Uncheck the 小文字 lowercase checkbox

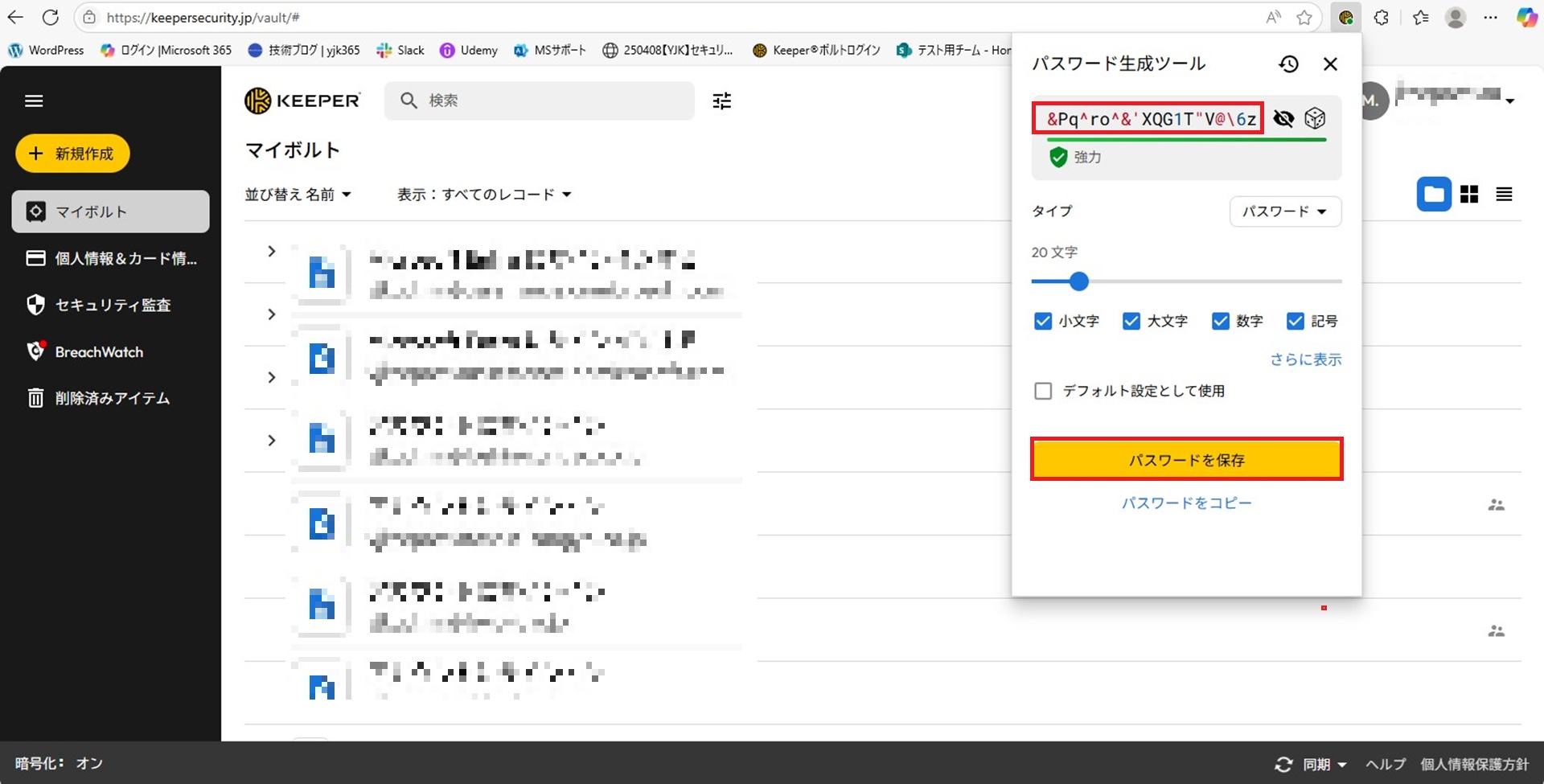click(1043, 322)
